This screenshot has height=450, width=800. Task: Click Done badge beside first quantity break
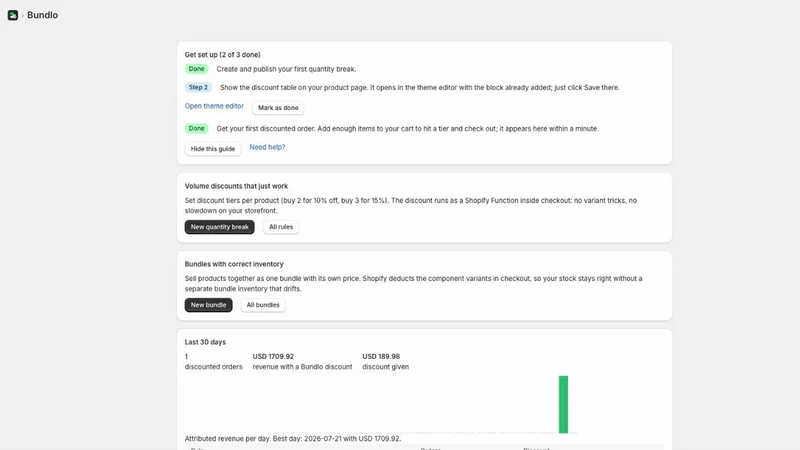(x=196, y=69)
